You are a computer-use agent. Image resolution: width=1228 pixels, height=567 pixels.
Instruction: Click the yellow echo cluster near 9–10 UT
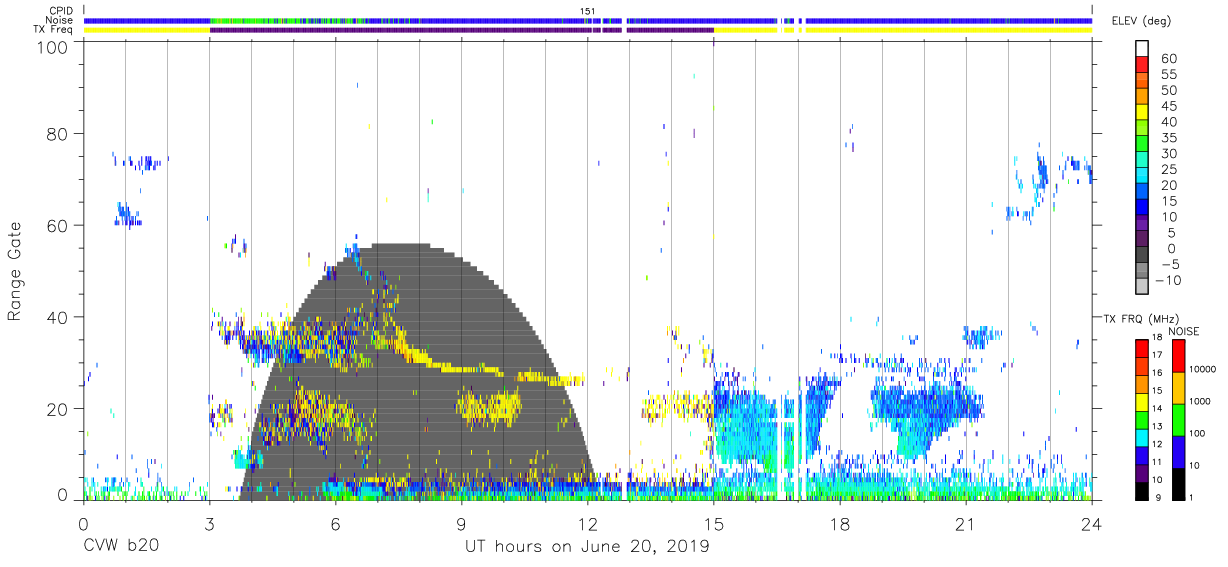[x=488, y=406]
